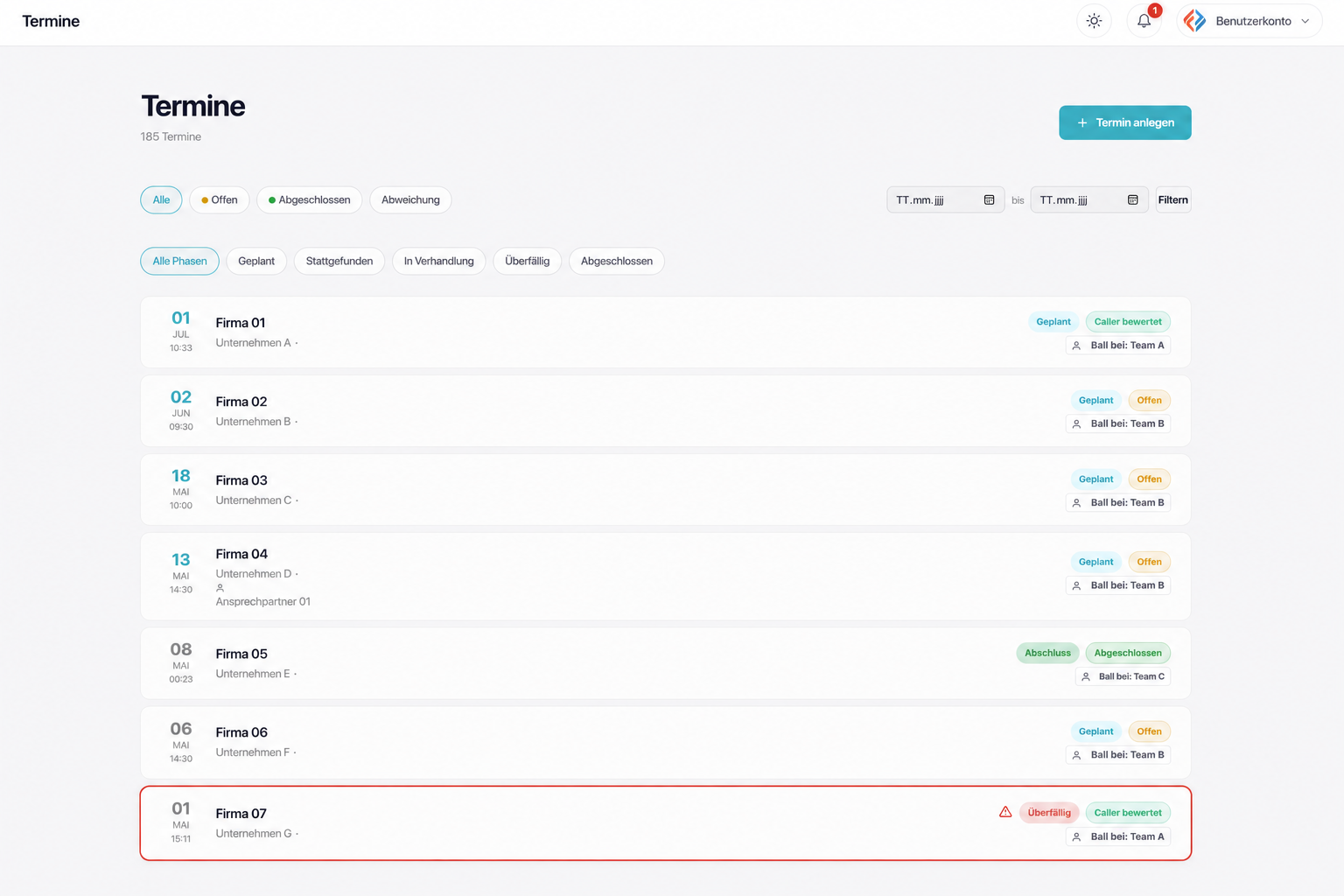Click the 185 Termine count text
This screenshot has width=1344, height=896.
171,136
